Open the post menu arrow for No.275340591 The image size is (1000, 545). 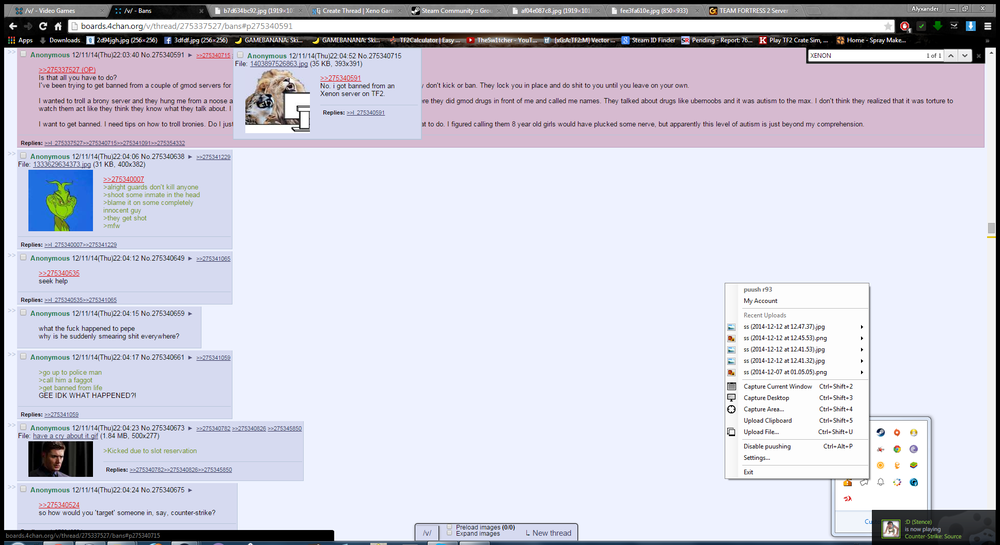[190, 55]
